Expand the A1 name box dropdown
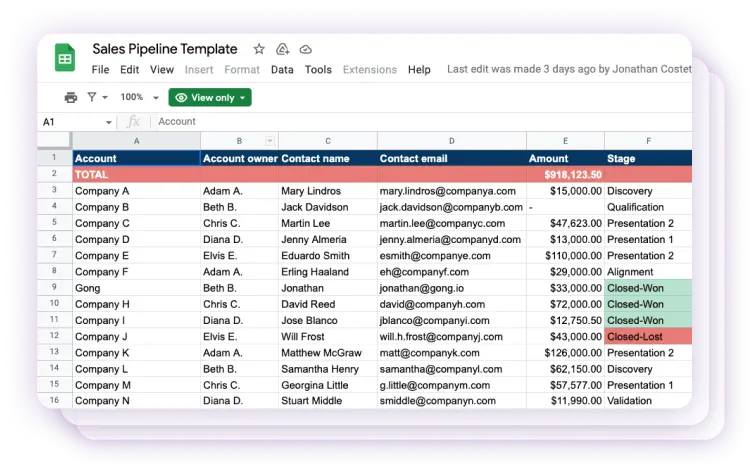Screen dimensions: 753x471 tap(109, 122)
